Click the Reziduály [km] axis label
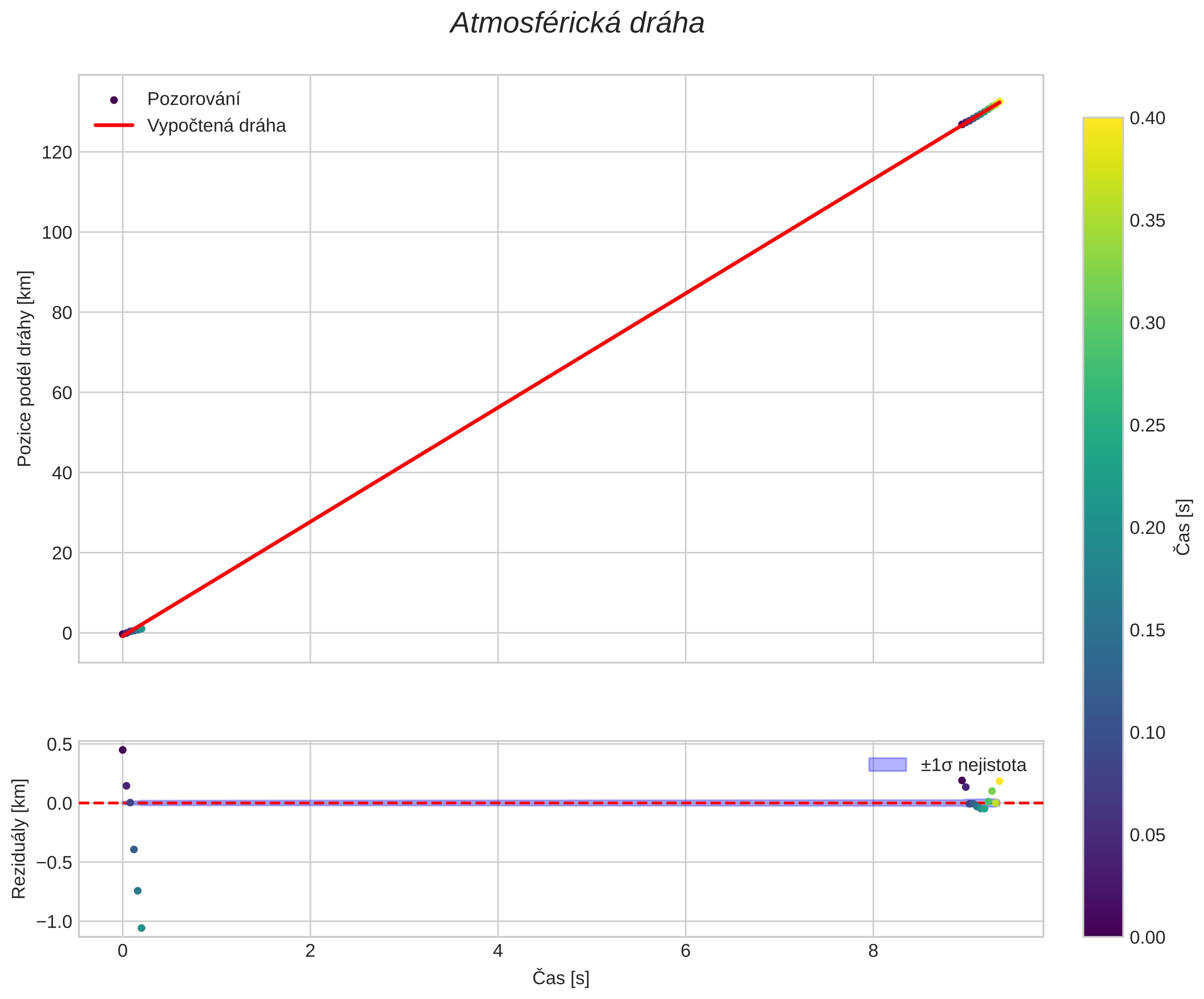Image resolution: width=1204 pixels, height=999 pixels. click(x=19, y=839)
